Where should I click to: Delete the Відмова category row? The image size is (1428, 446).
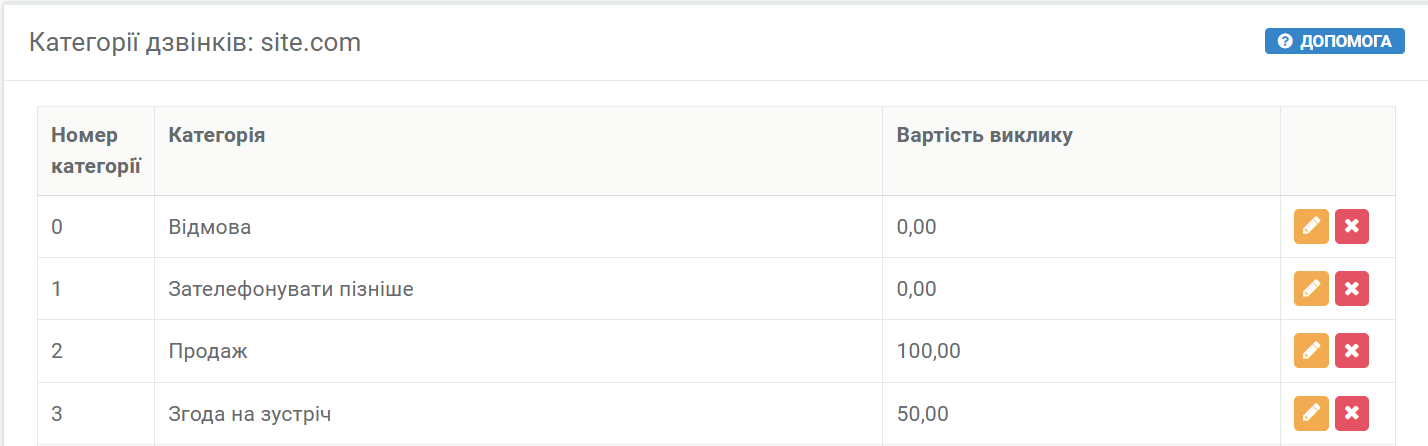click(1352, 227)
